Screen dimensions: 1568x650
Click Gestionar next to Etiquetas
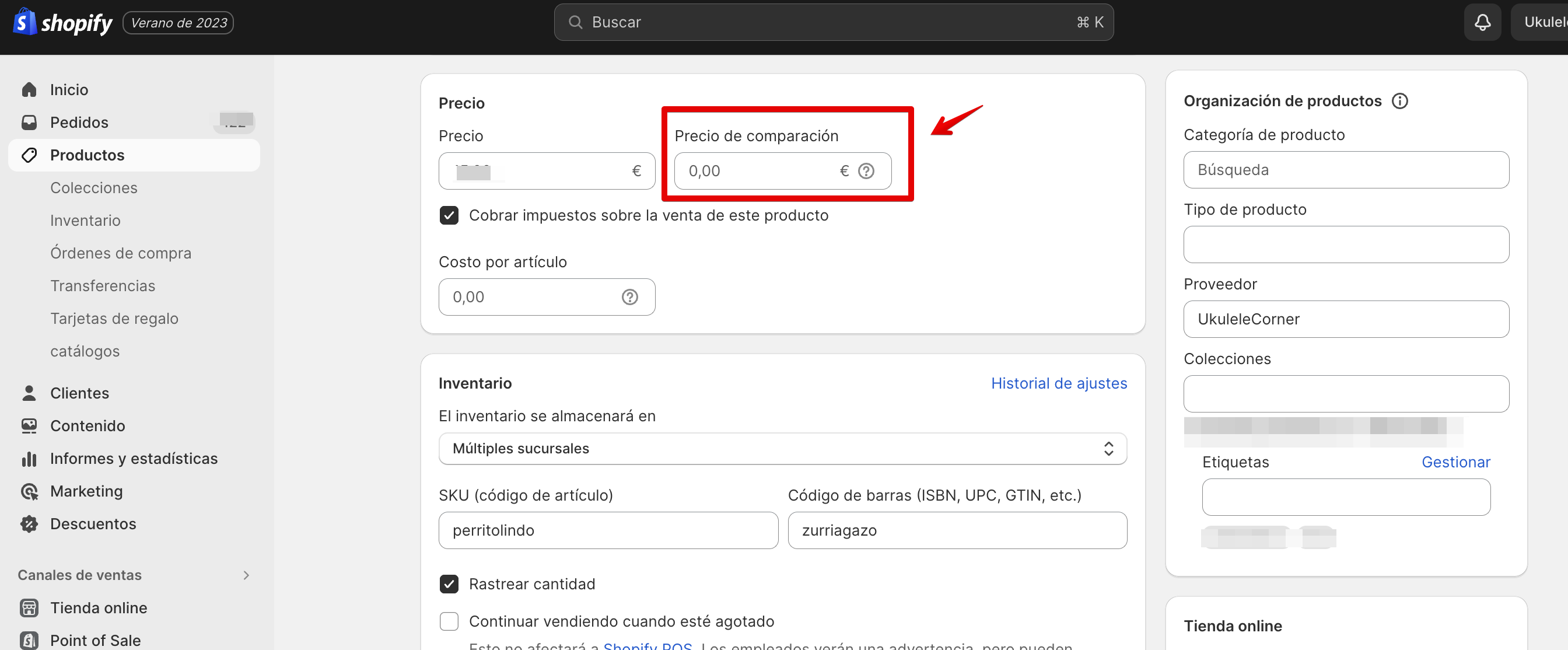(x=1455, y=462)
